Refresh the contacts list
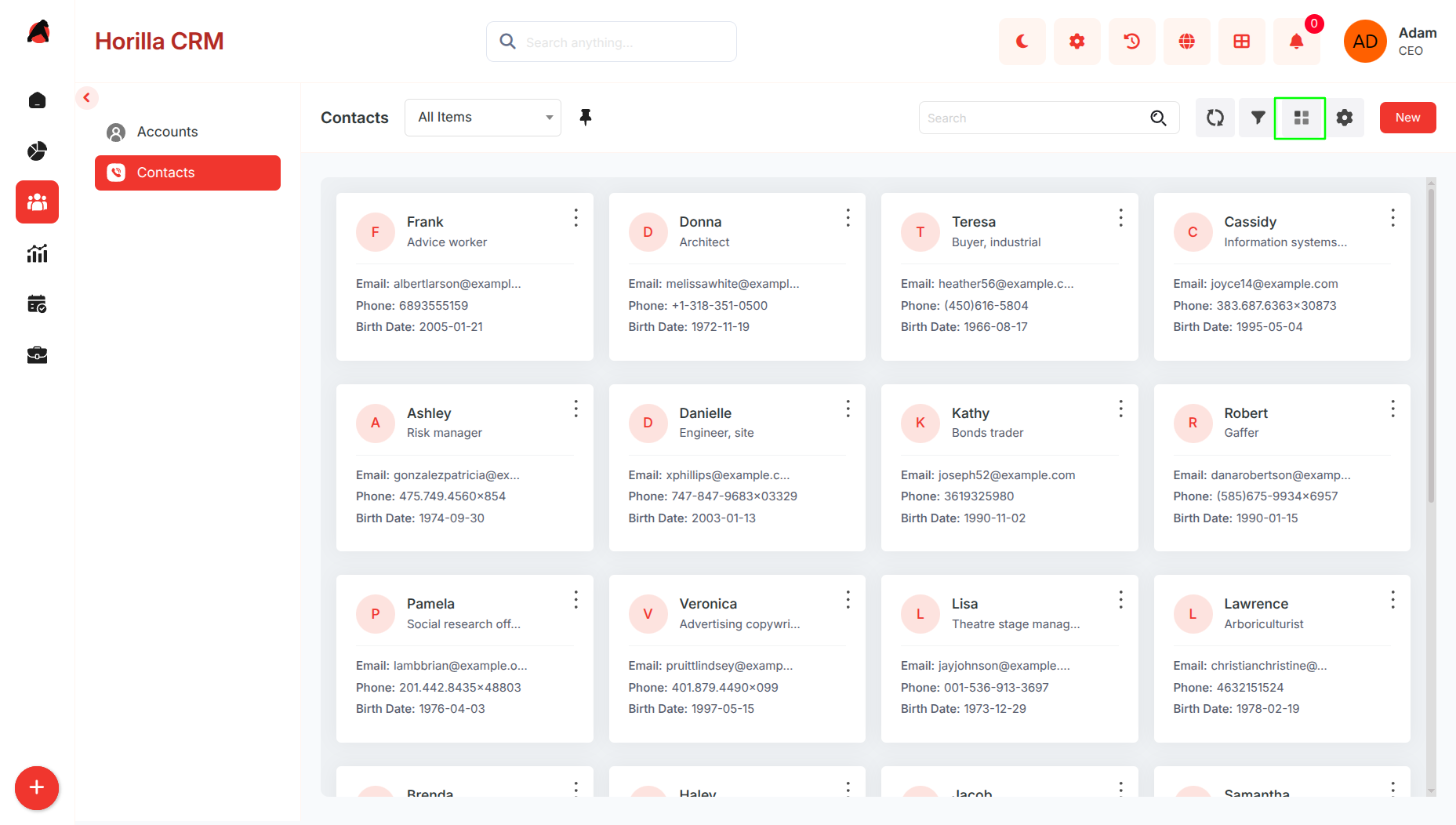 [x=1215, y=118]
